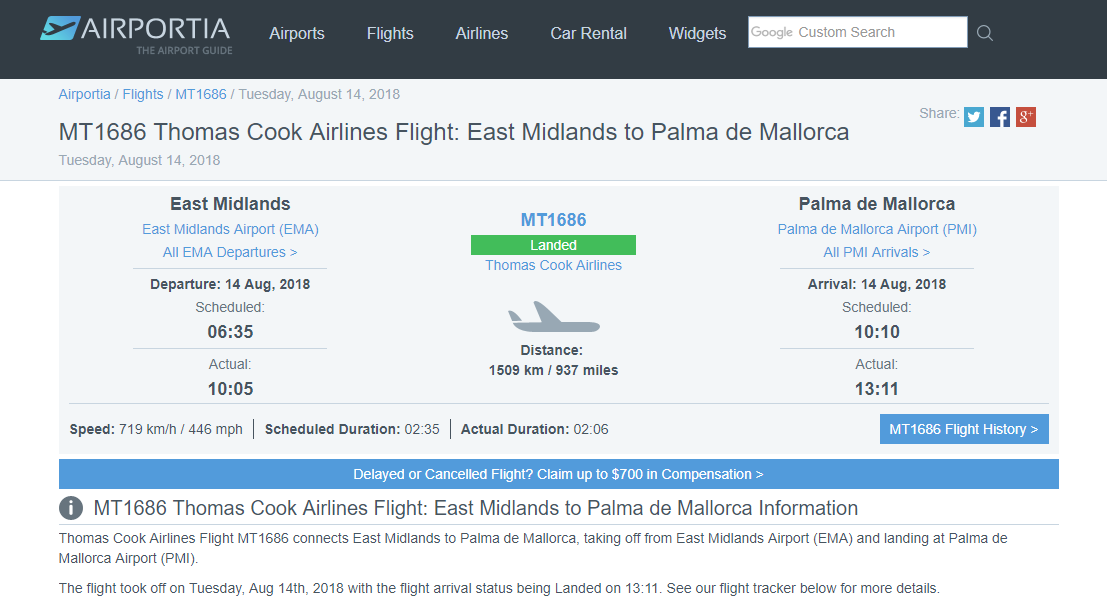The width and height of the screenshot is (1107, 609).
Task: Type in the Google Custom Search box
Action: tap(858, 32)
